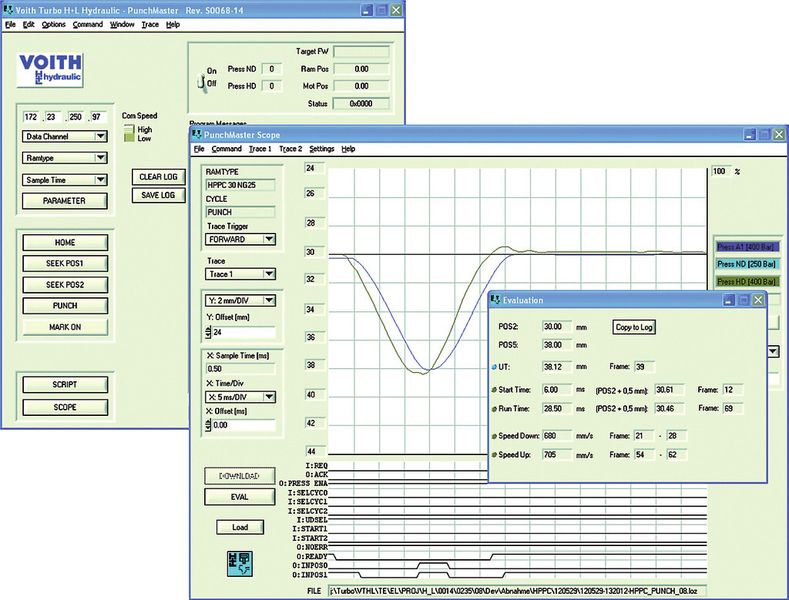Click the X Sample Time value 0.50
This screenshot has width=789, height=600.
coord(240,369)
